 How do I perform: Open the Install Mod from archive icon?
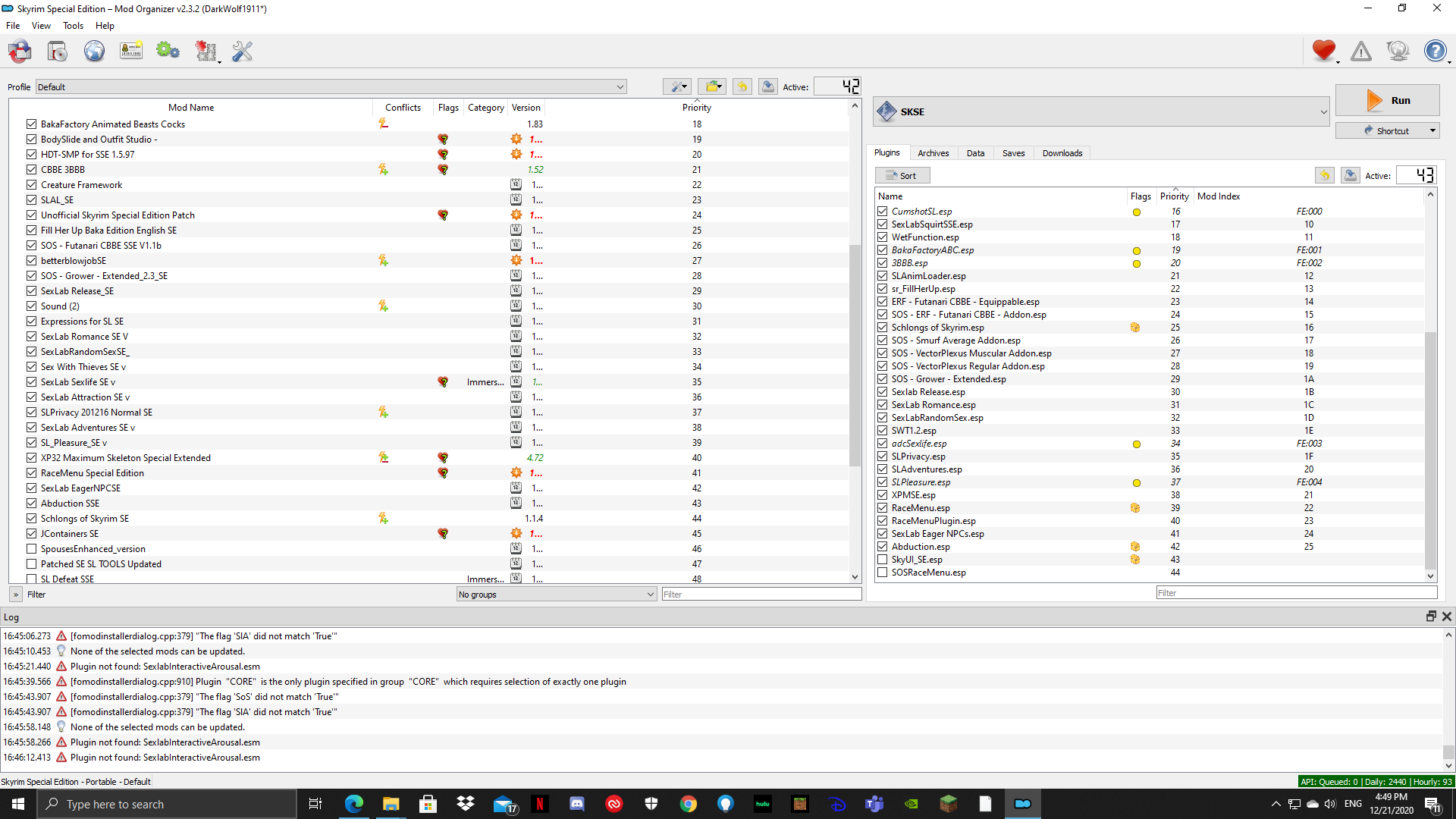click(58, 52)
